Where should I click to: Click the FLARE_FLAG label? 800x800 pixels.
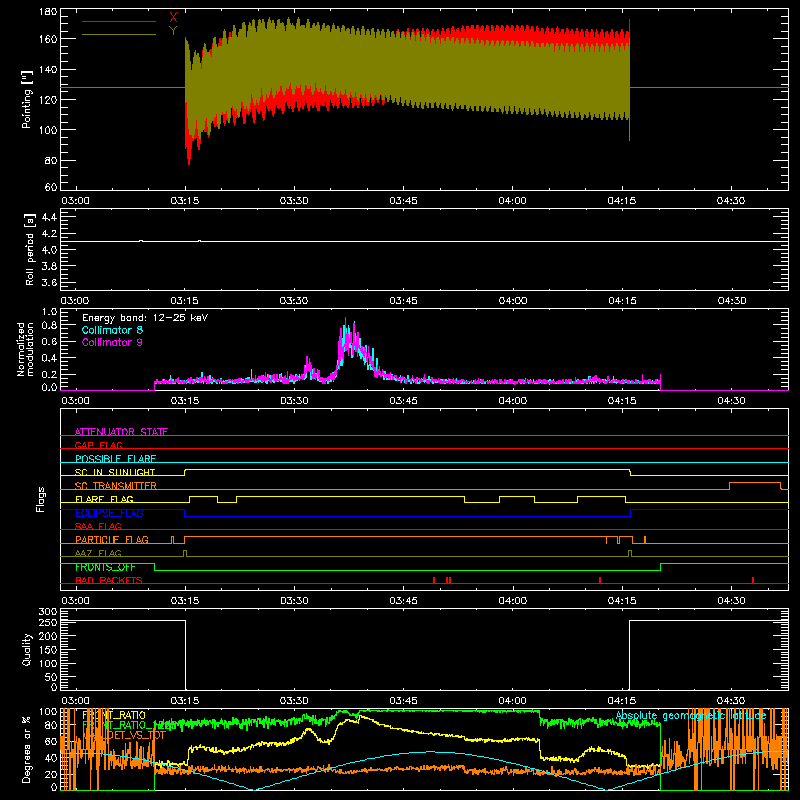point(104,499)
